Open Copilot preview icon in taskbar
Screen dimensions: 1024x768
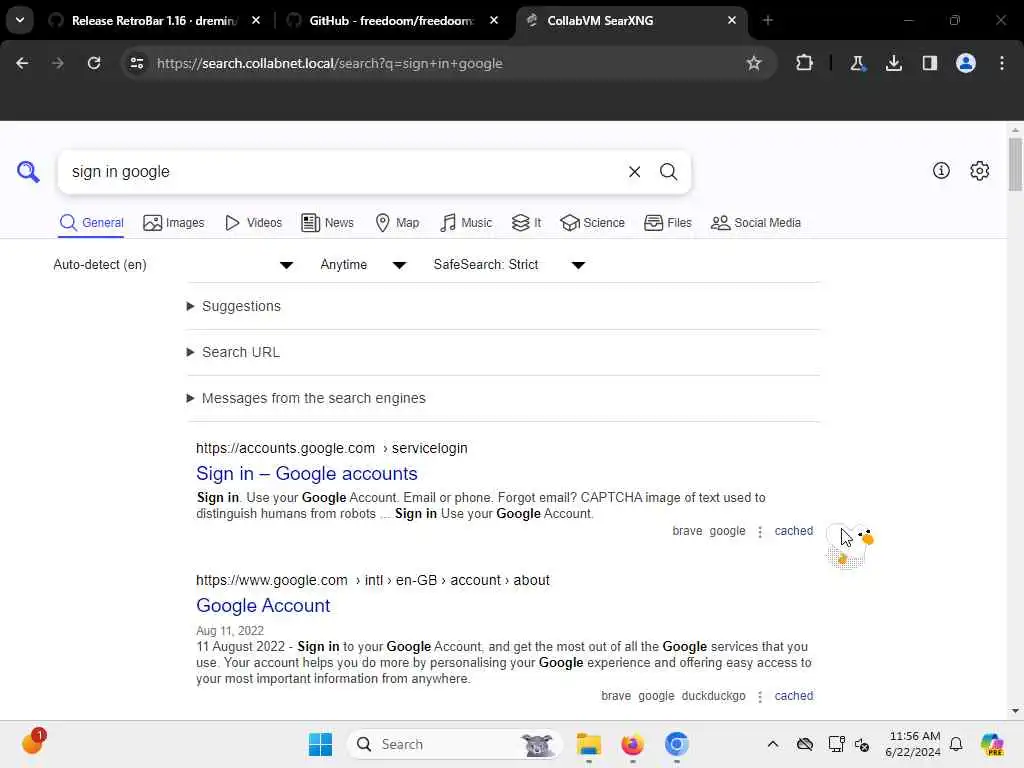[x=992, y=744]
